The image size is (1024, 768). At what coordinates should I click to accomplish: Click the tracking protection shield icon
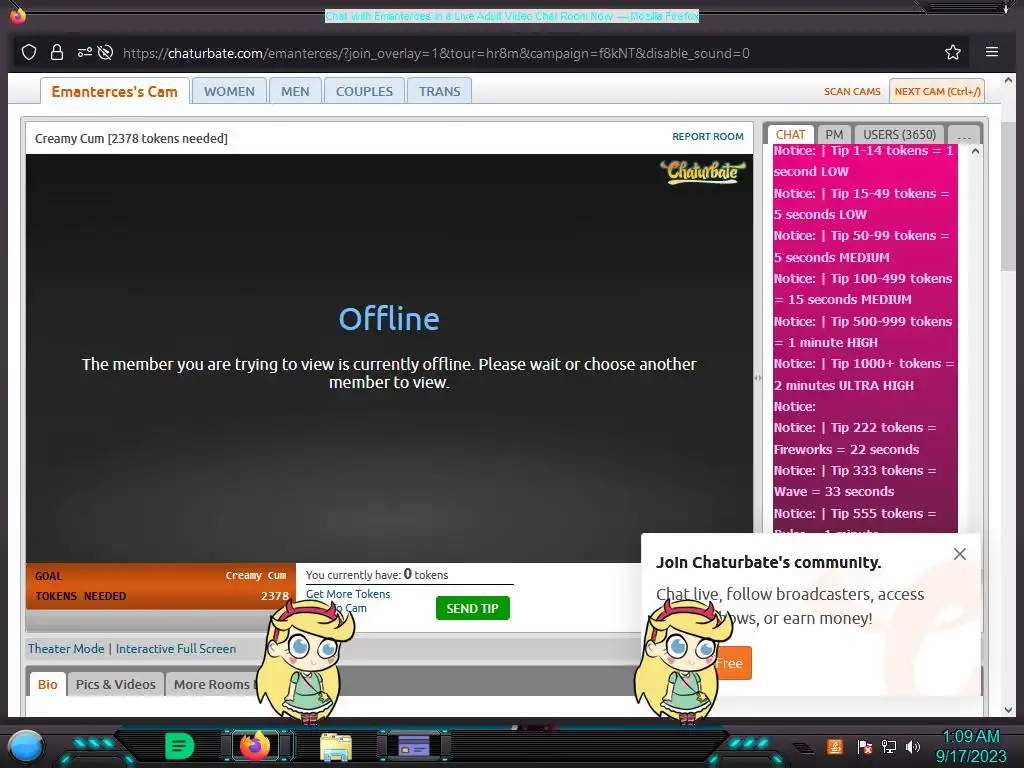pos(29,52)
